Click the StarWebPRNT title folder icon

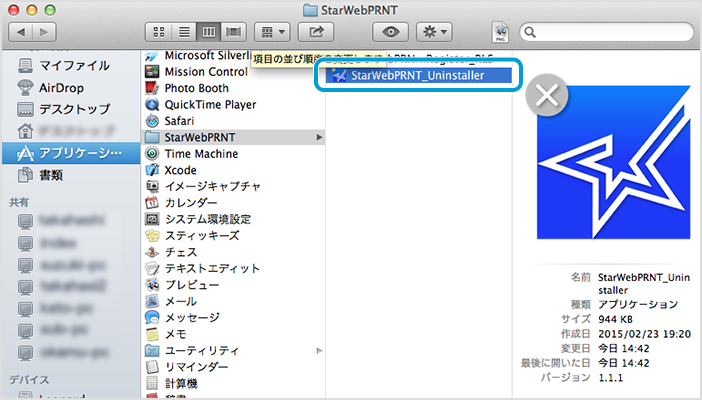(x=310, y=10)
